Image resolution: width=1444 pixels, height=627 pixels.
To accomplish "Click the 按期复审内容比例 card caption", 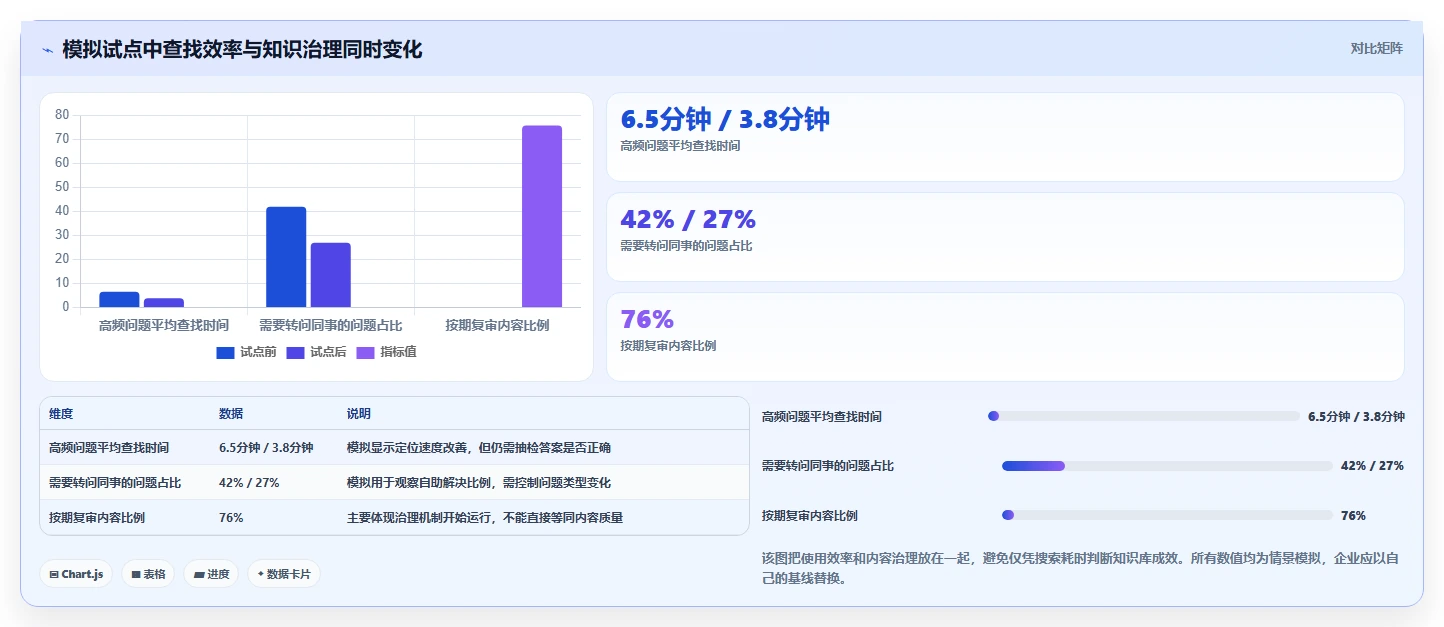I will [x=668, y=346].
